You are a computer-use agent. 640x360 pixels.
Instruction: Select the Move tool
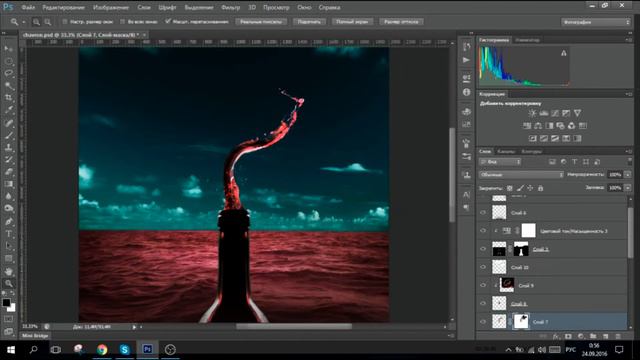coord(8,49)
